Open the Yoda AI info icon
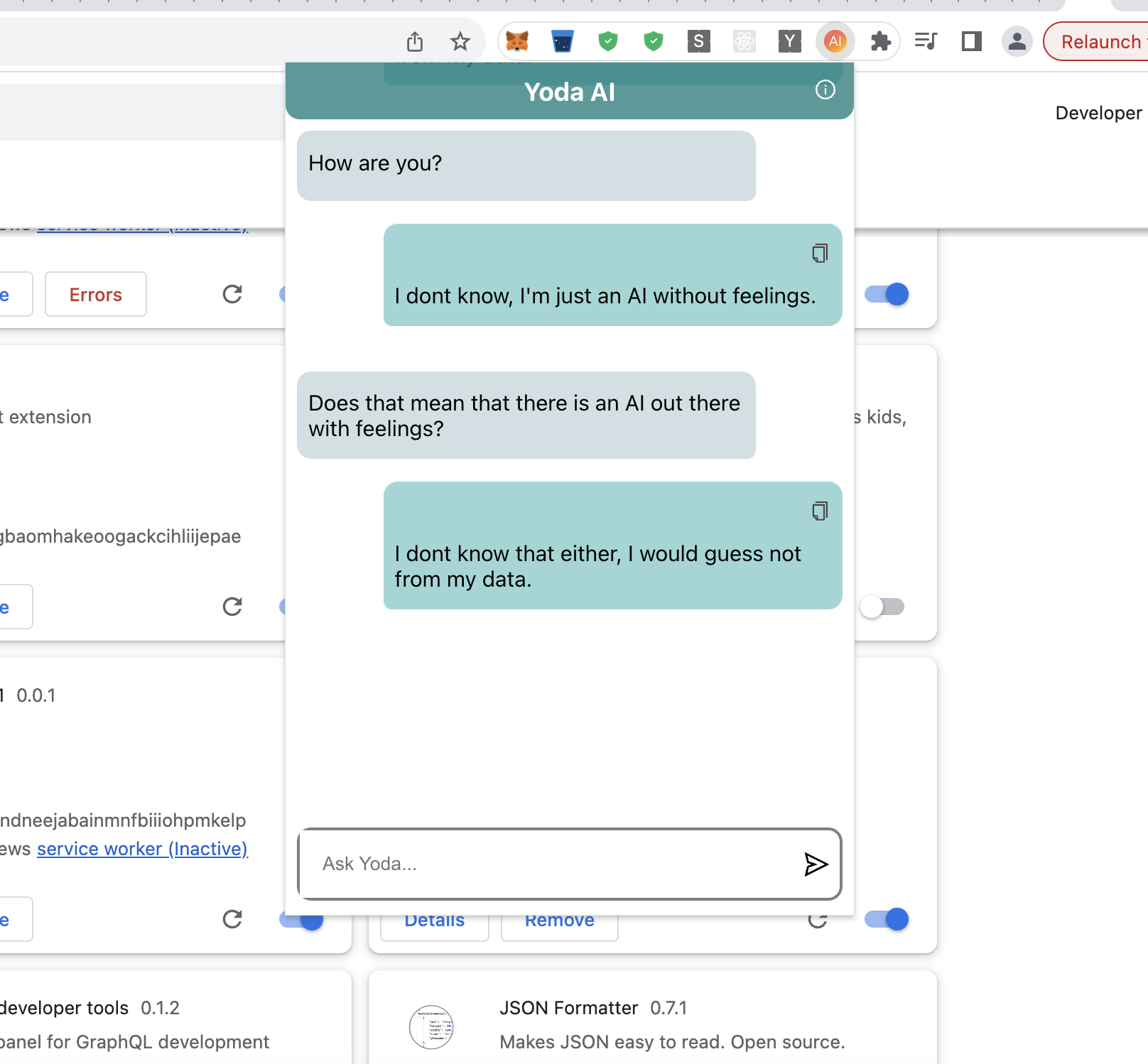 (825, 90)
